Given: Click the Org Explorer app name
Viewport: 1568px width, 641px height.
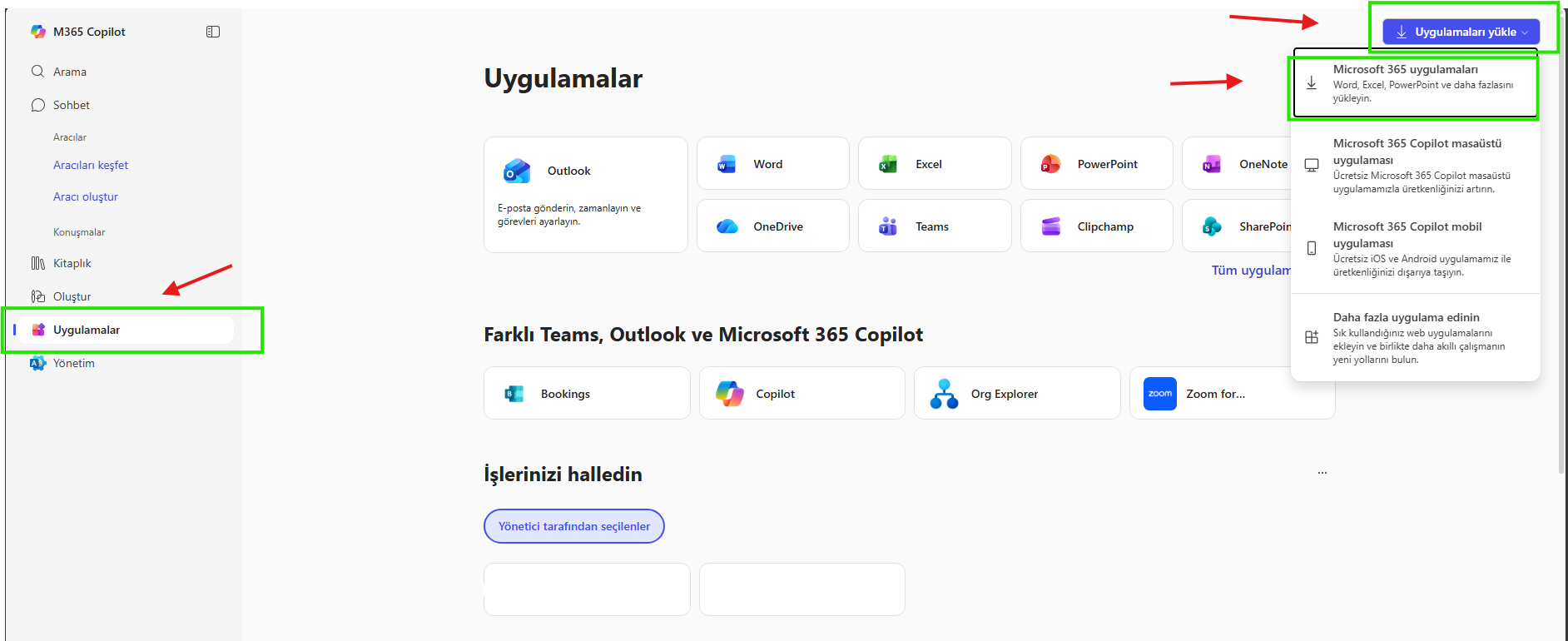Looking at the screenshot, I should click(x=1005, y=394).
